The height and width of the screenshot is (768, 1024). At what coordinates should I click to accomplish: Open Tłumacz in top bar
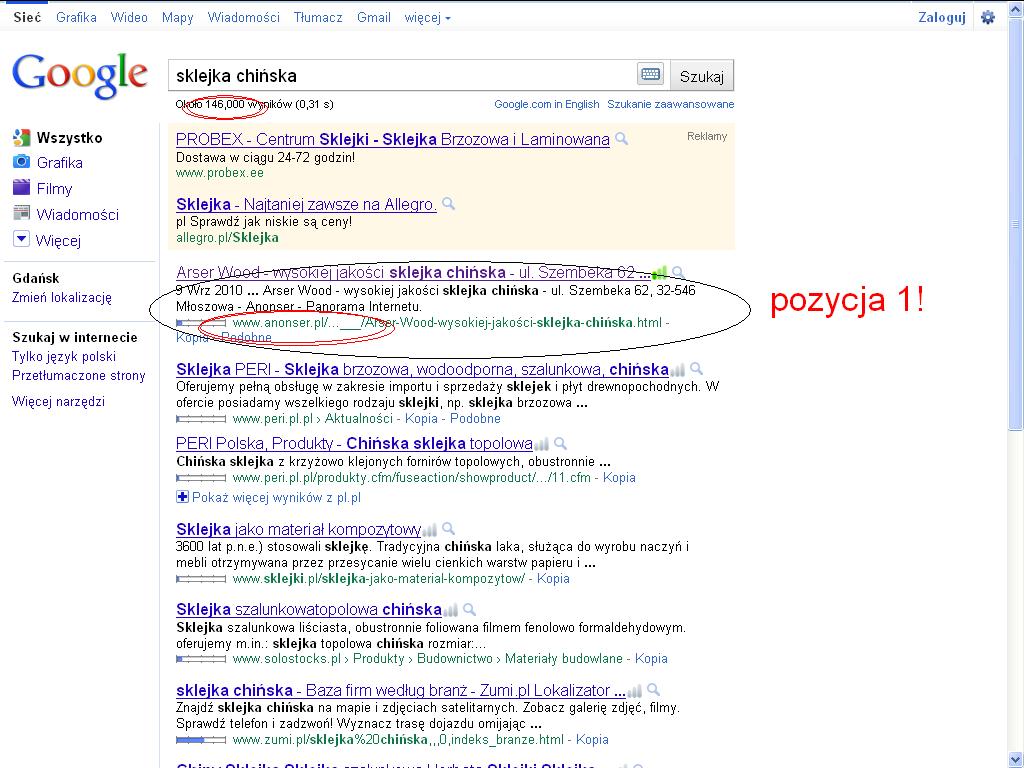[318, 18]
